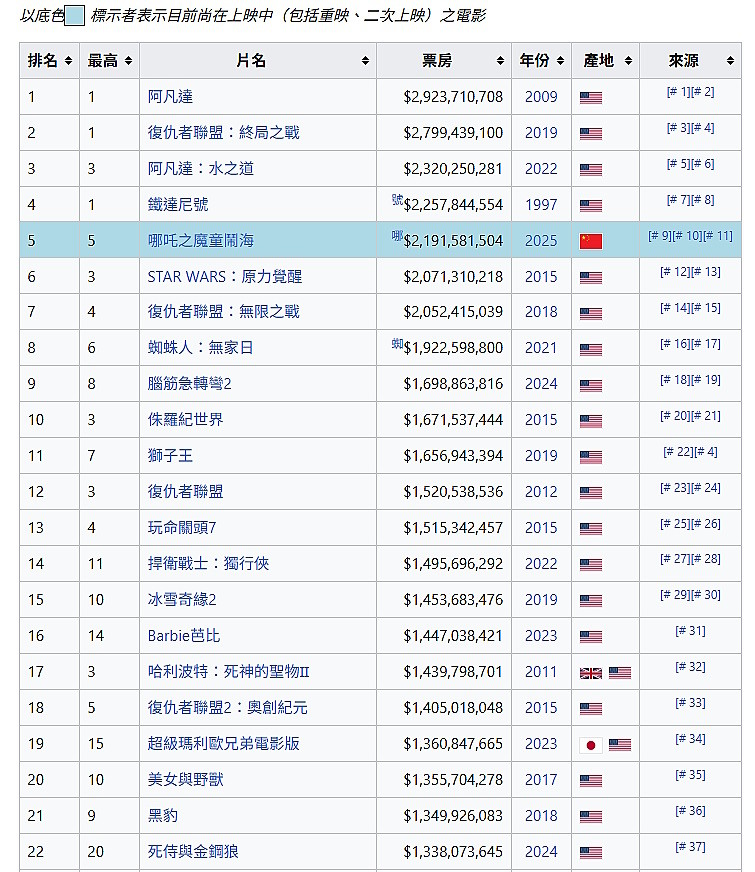Select the box office value $2,923,710,708

point(453,97)
